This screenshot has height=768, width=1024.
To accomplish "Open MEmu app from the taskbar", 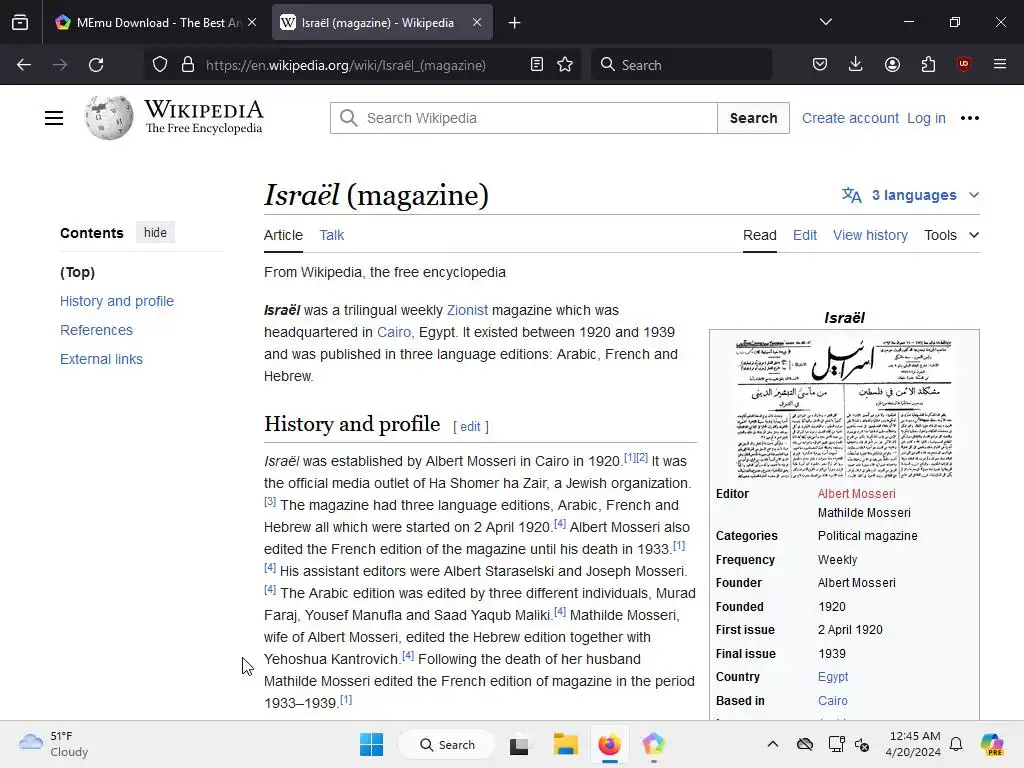I will (653, 744).
